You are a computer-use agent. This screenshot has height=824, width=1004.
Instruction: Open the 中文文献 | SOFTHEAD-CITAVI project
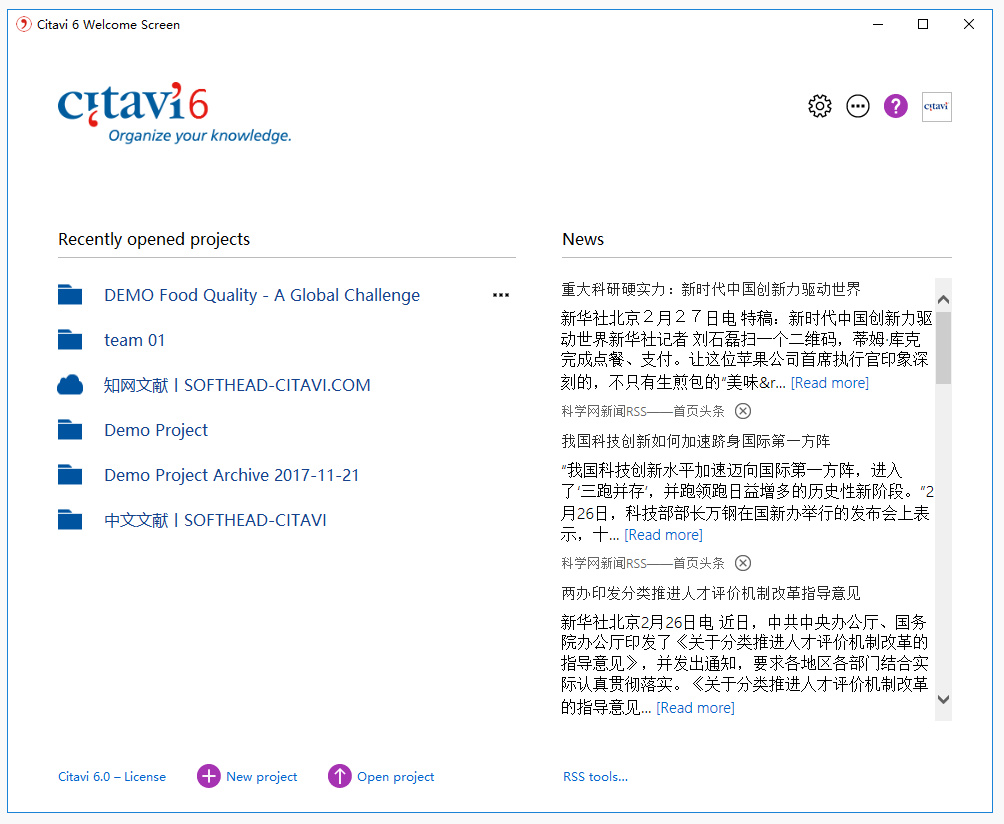(x=215, y=520)
